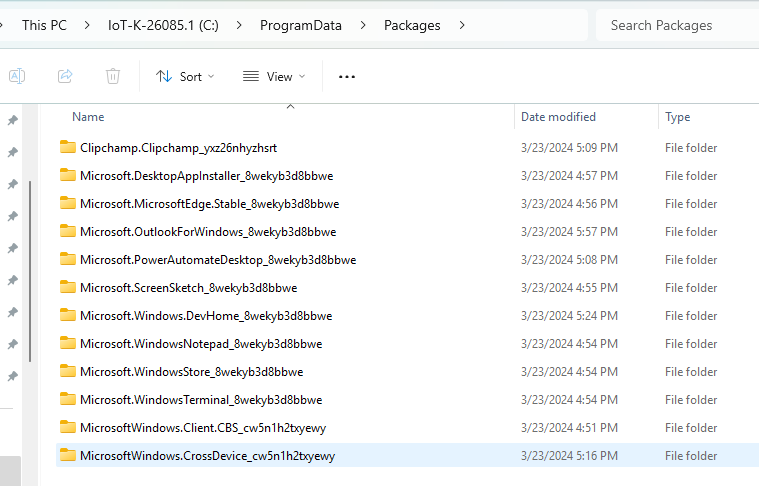Click folder icon of MicrosoftWindows.CrossDevice row

tap(68, 455)
